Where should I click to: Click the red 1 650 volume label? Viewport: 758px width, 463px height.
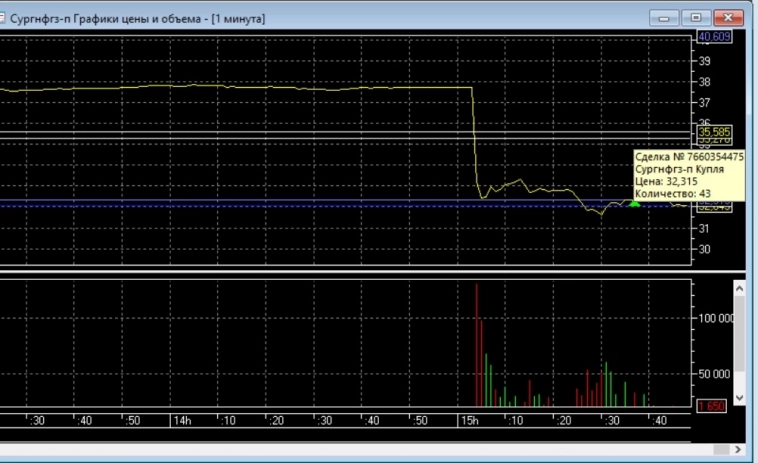coord(712,405)
